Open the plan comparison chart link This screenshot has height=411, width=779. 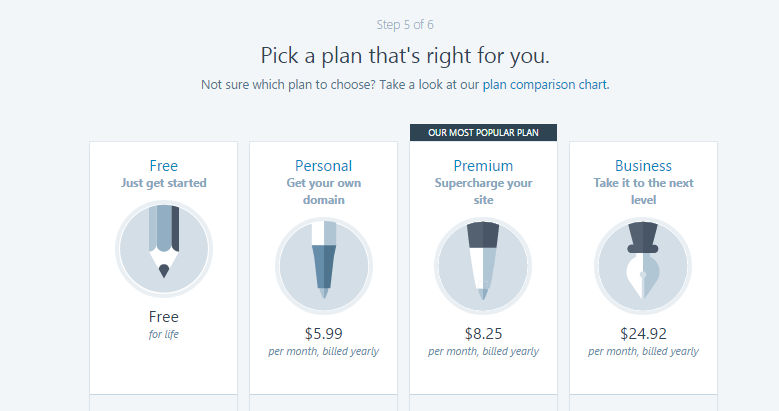coord(545,84)
